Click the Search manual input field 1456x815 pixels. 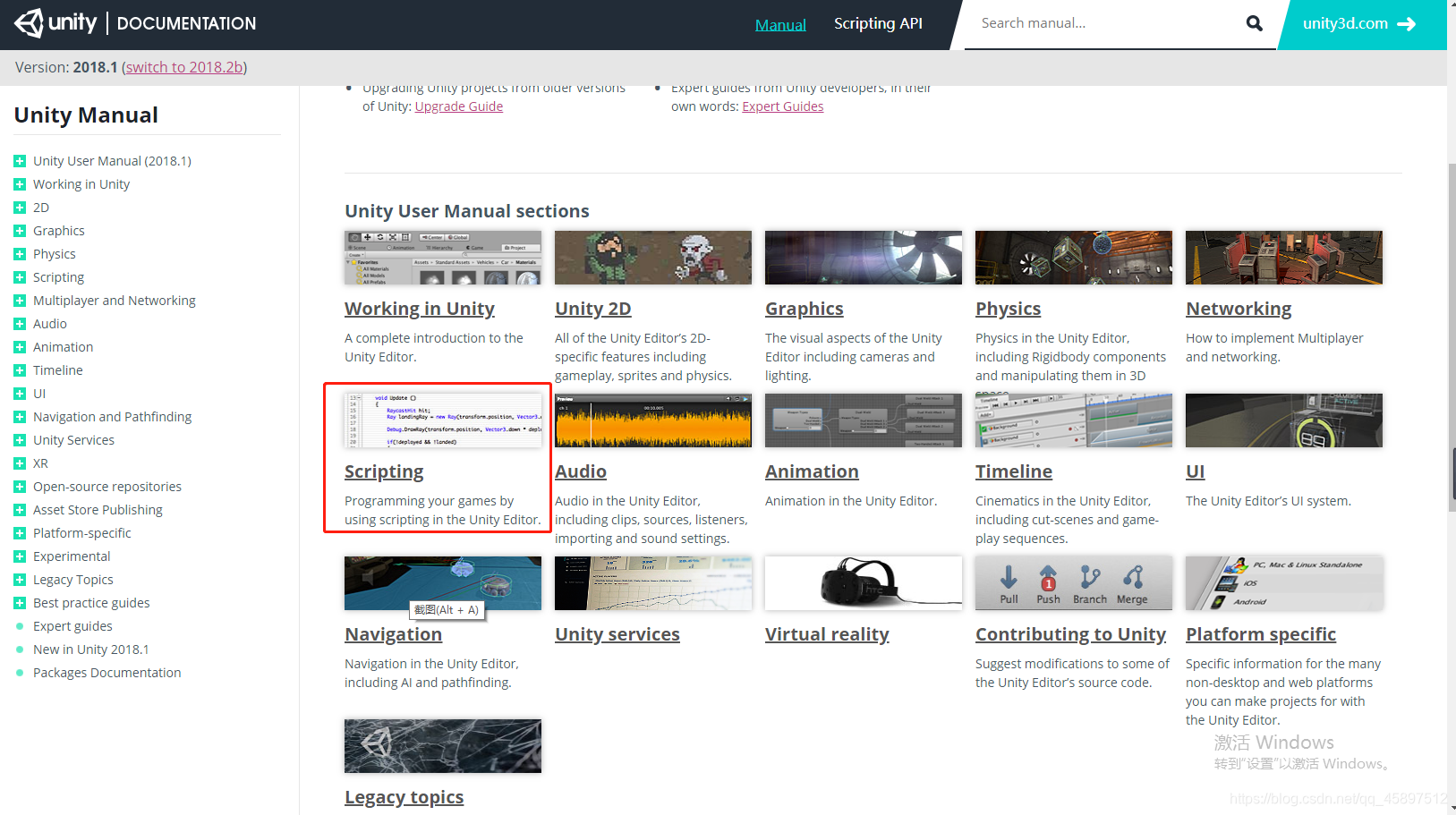click(1105, 23)
